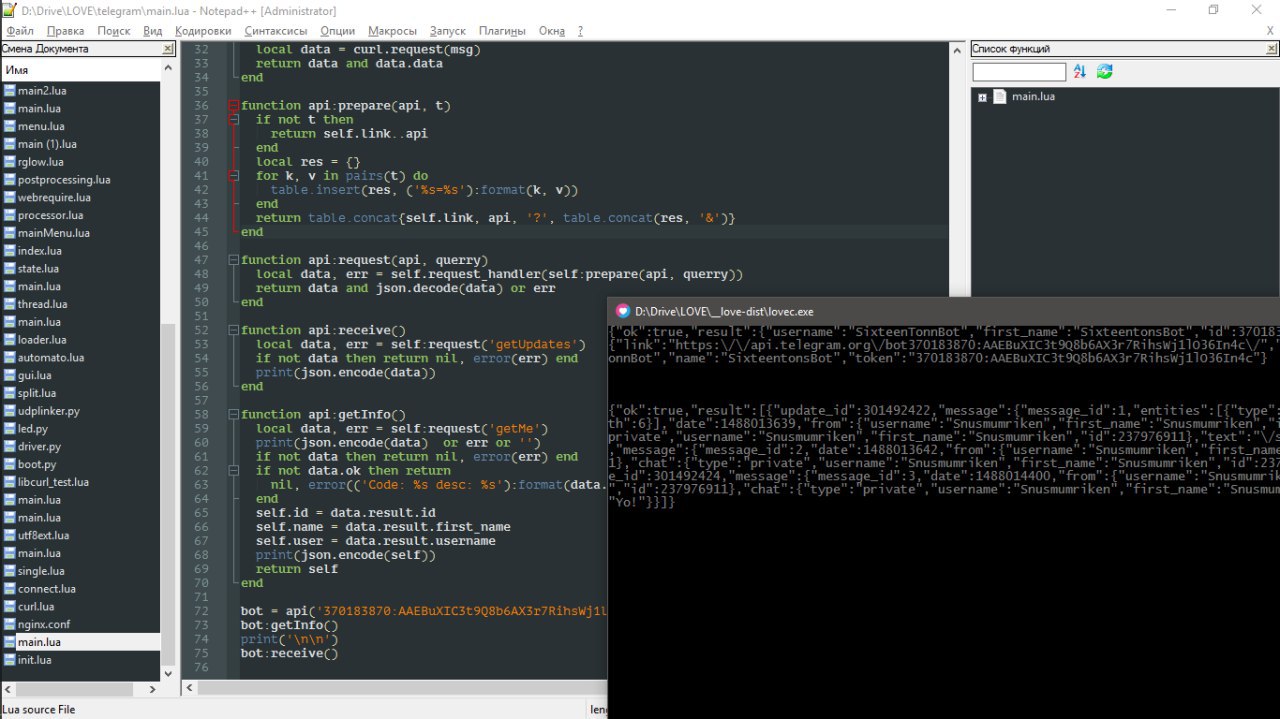Collapse the 'if not t then' fold
The image size is (1280, 719).
[233, 119]
